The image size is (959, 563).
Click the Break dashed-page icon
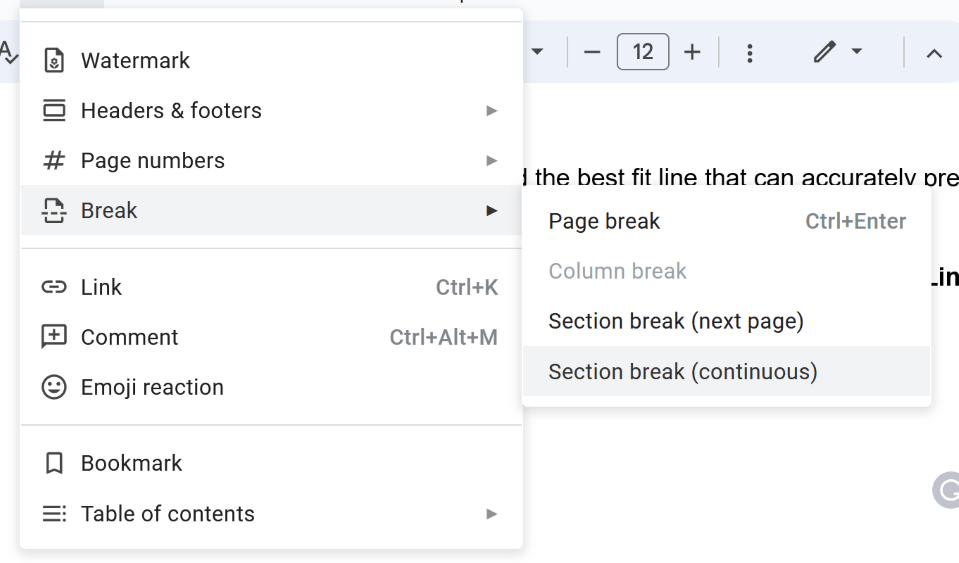pos(54,211)
